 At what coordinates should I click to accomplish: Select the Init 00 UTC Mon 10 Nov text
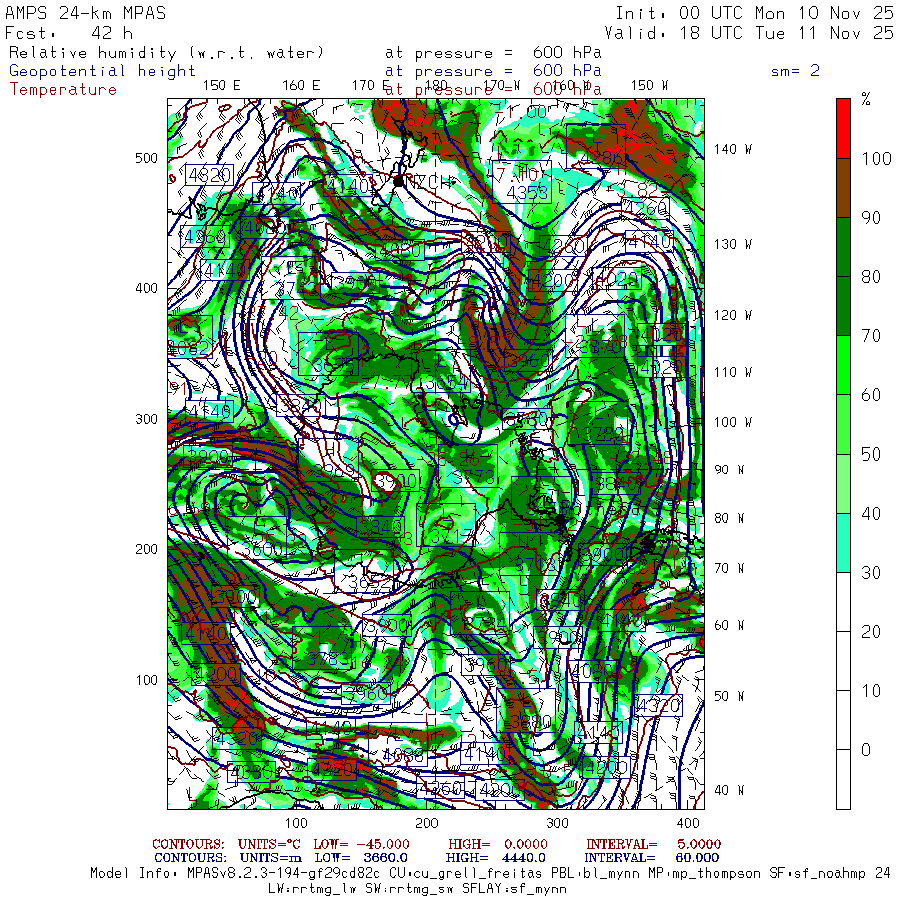point(754,13)
